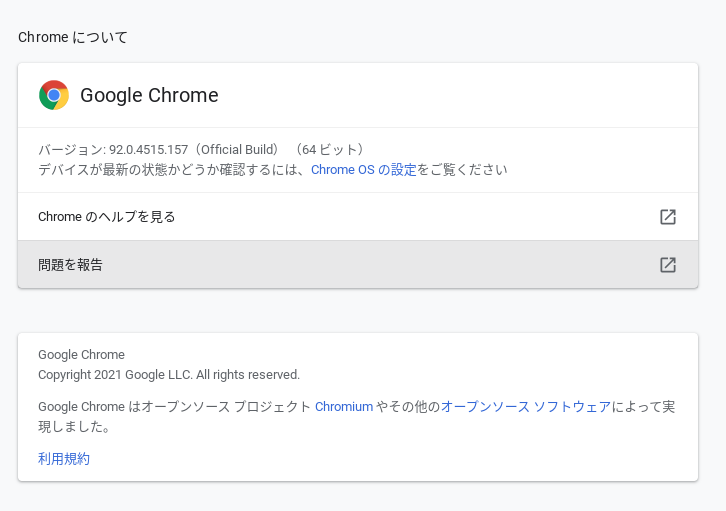Open Chrome のヘルプを見る row

358,217
